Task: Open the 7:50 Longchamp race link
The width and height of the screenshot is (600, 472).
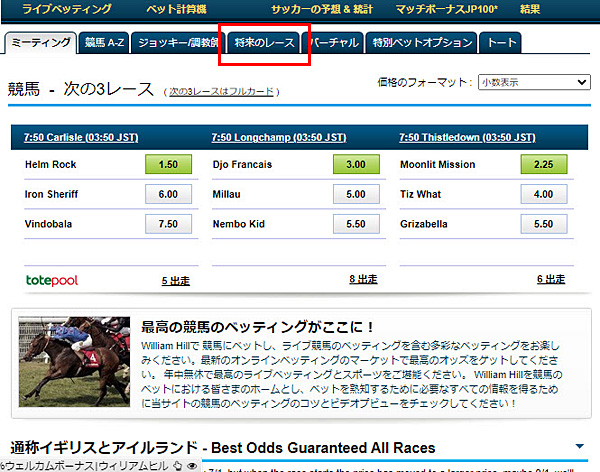Action: coord(279,137)
